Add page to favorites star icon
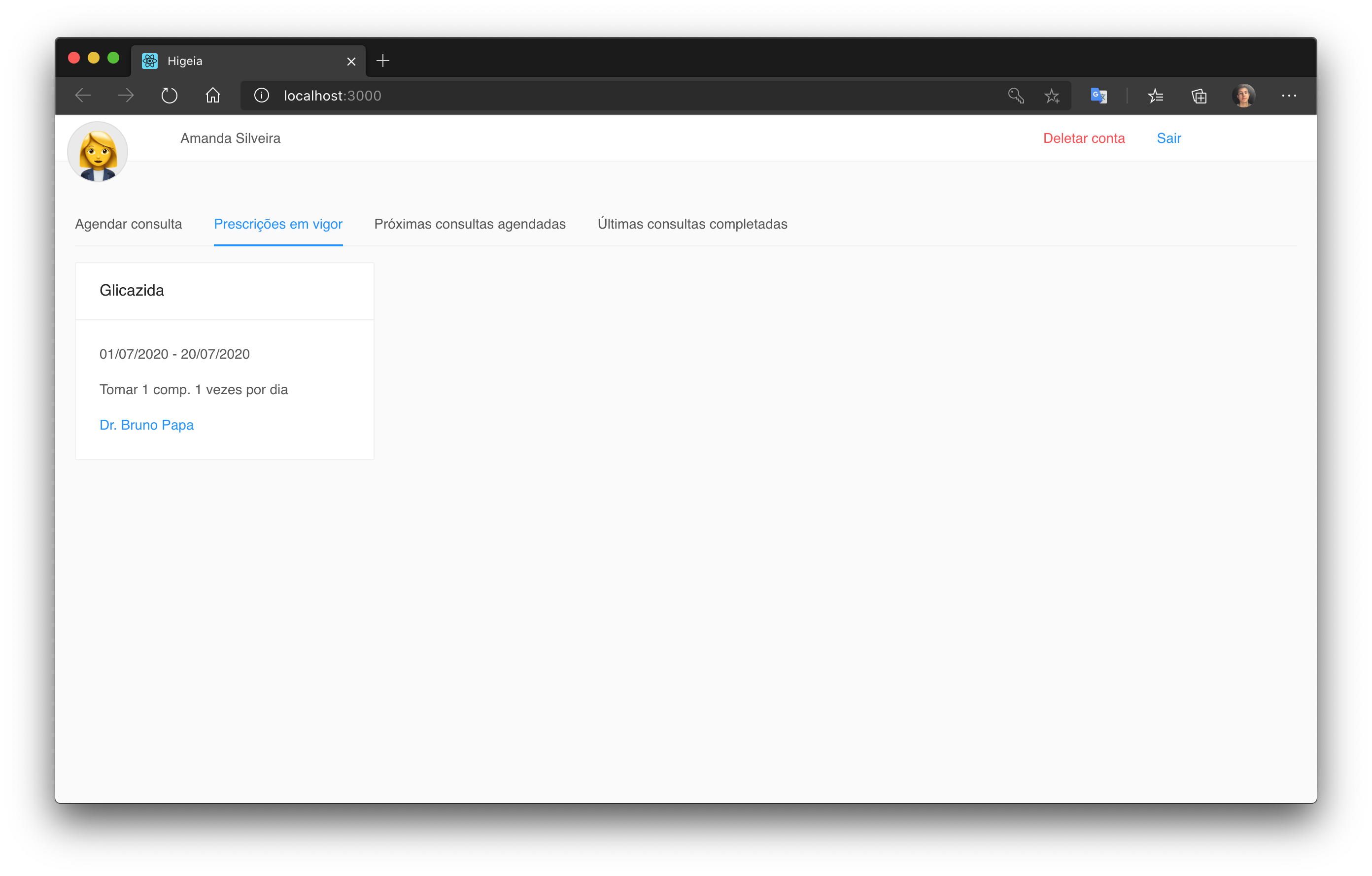Screen dimensions: 1372x876 (1052, 96)
